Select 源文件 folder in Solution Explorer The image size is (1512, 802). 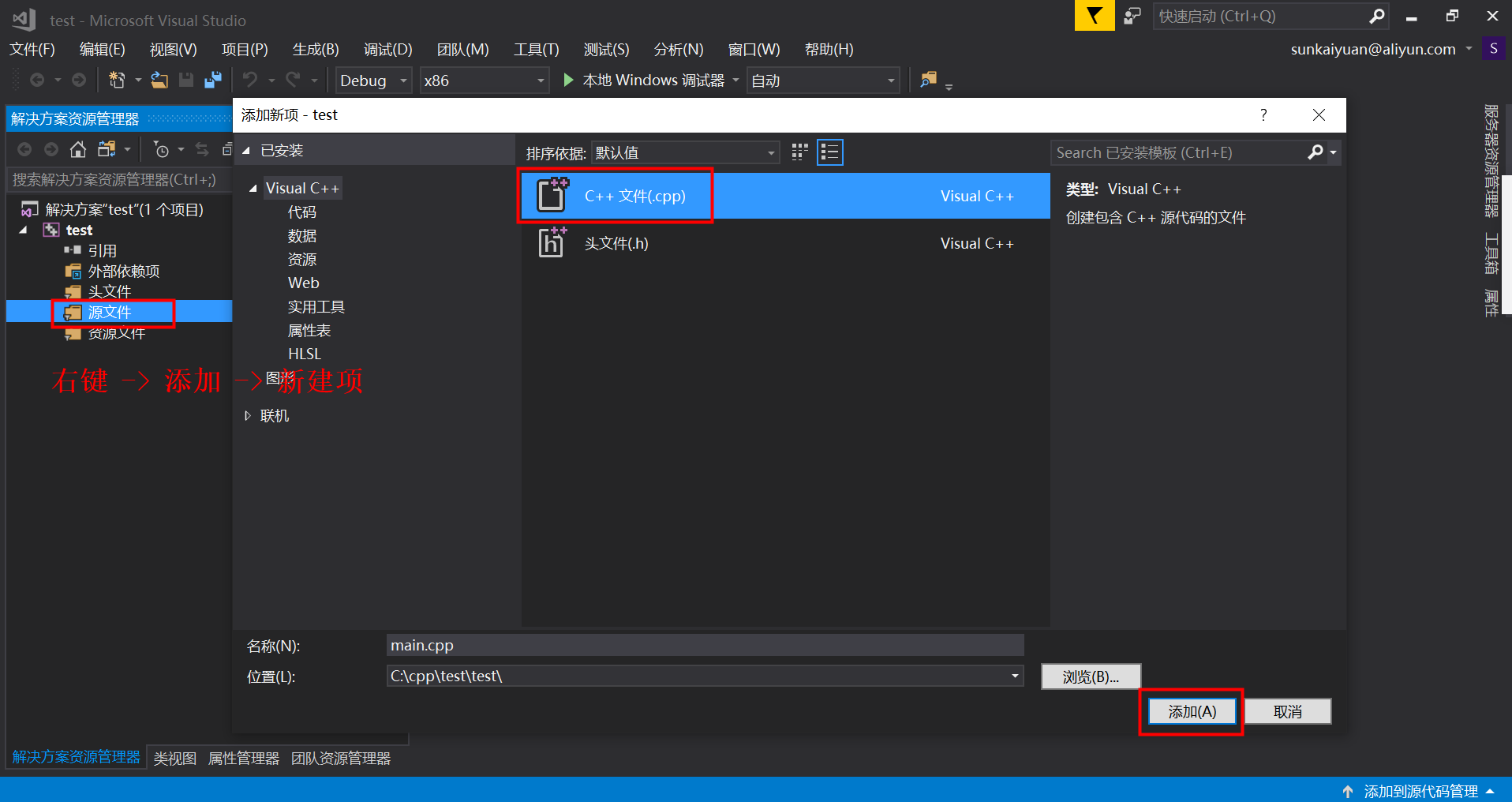[x=110, y=312]
